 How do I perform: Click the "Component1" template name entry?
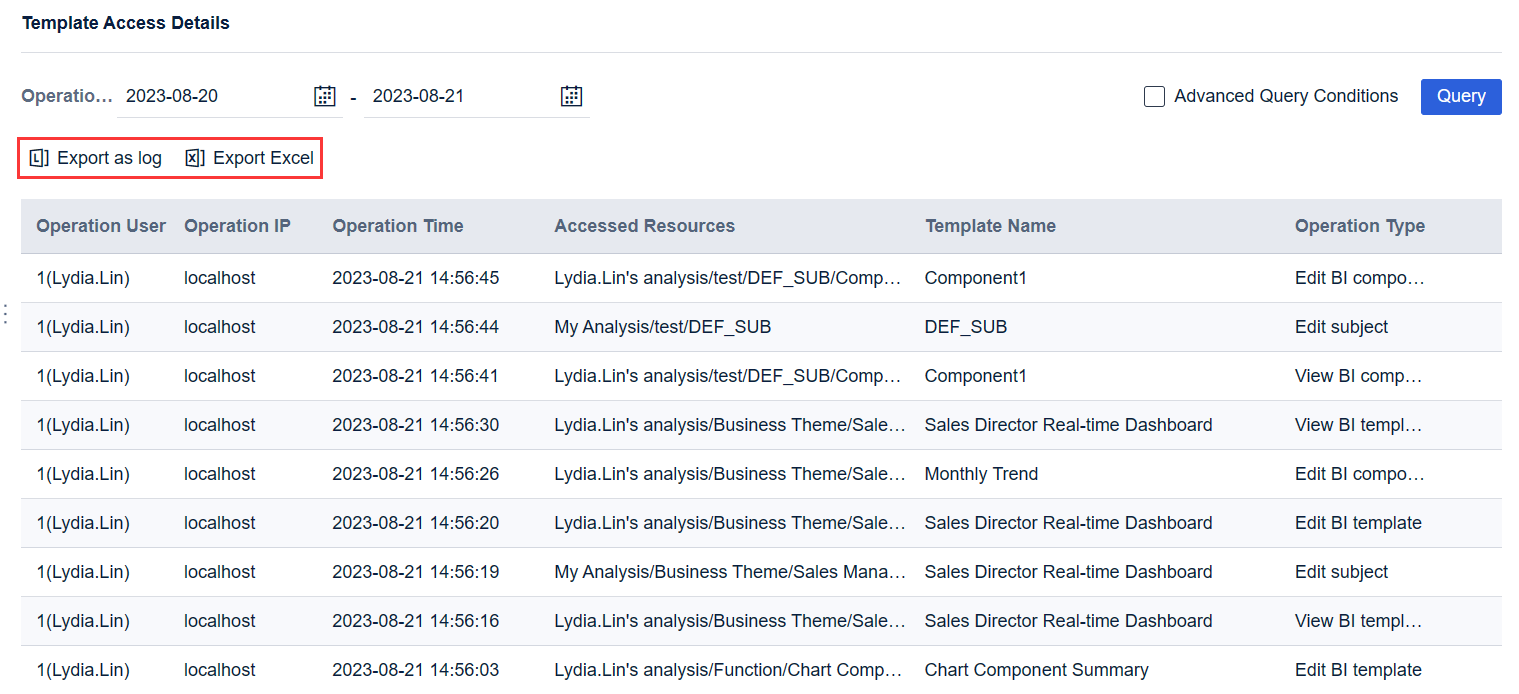coord(975,277)
